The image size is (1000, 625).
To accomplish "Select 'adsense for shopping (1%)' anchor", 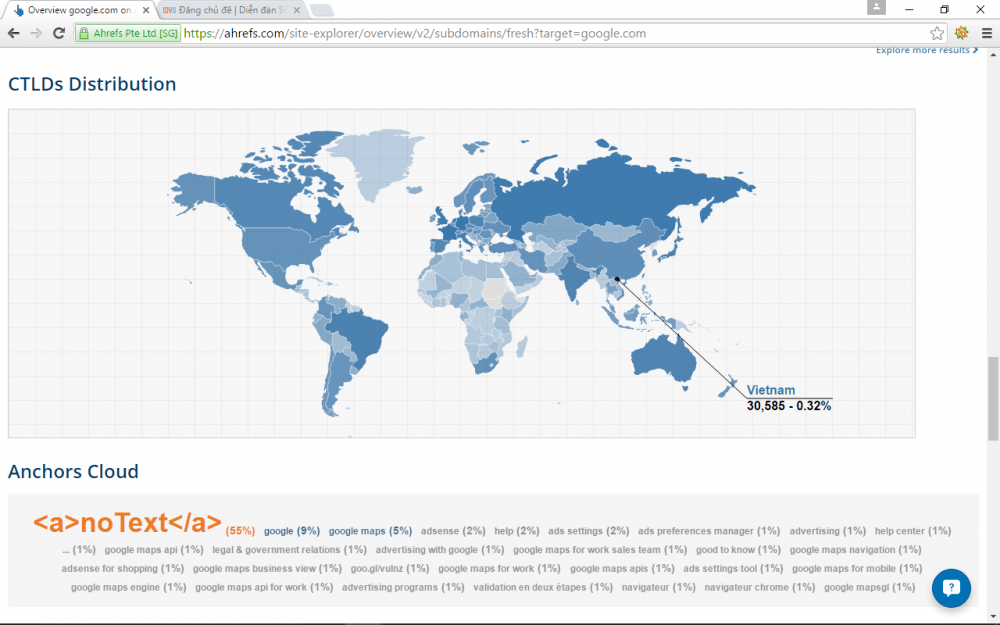I will pos(122,568).
